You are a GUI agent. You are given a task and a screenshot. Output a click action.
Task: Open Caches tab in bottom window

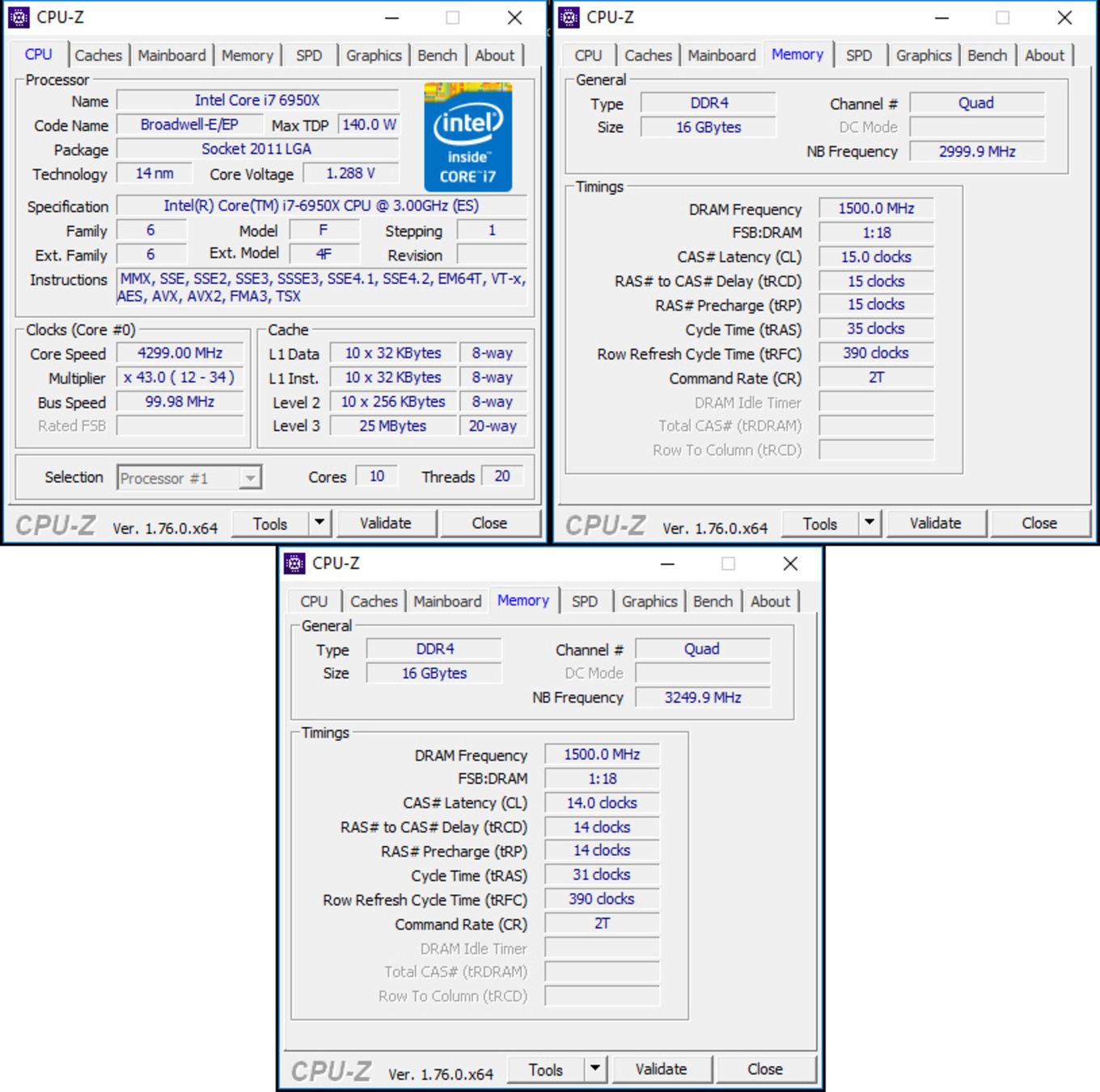coord(374,601)
